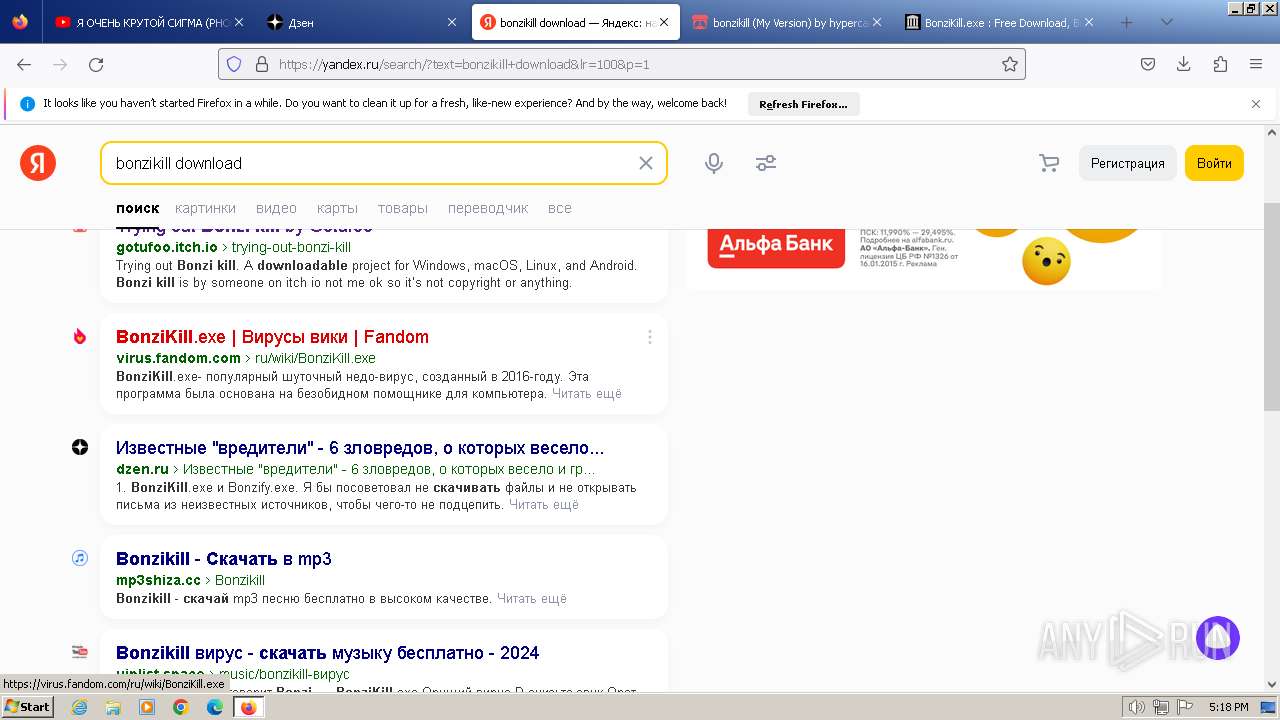Select the товары search category
Image resolution: width=1280 pixels, height=720 pixels.
[x=403, y=208]
